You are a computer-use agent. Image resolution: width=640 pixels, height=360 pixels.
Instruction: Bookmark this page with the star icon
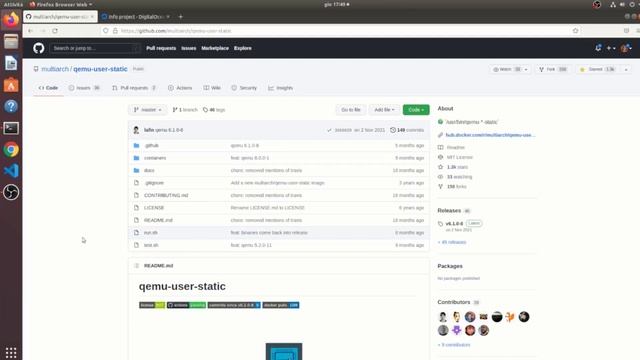click(x=576, y=31)
